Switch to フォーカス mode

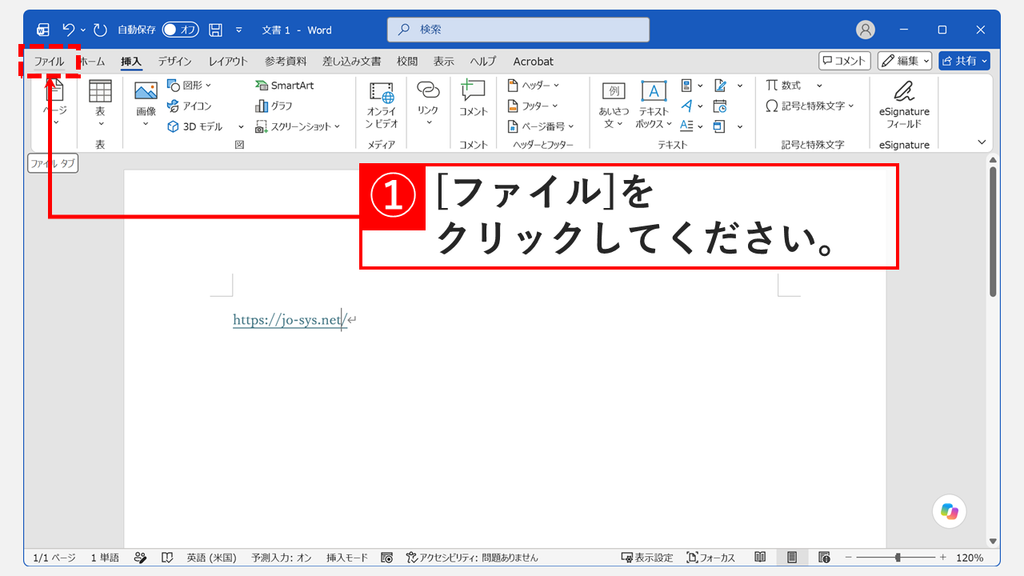711,558
